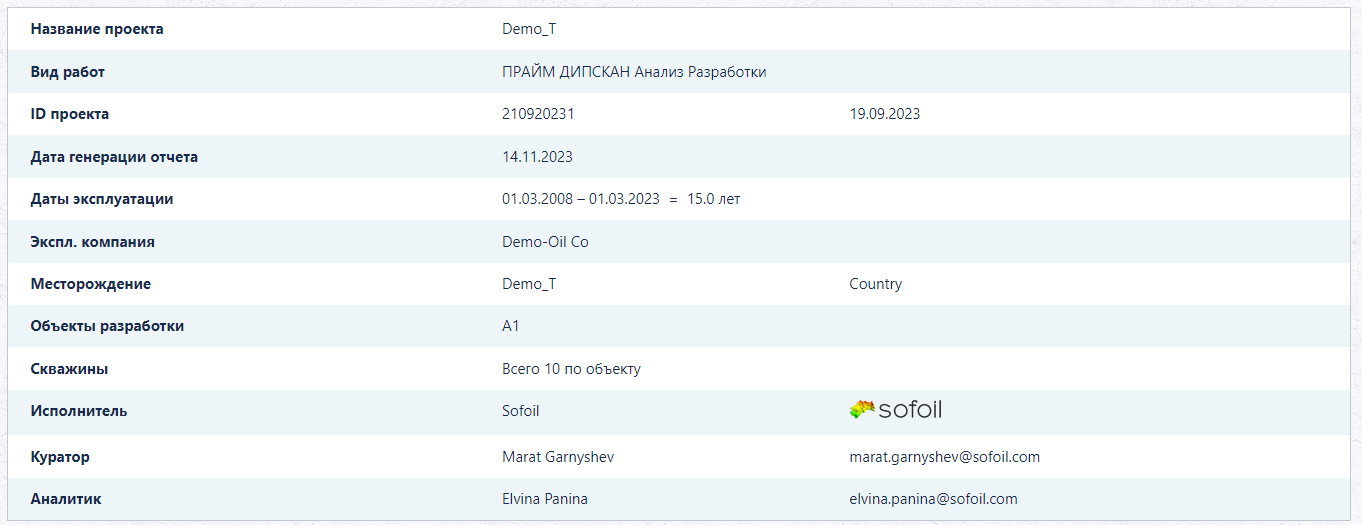
Task: Select the date 19.09.2023
Action: point(885,114)
